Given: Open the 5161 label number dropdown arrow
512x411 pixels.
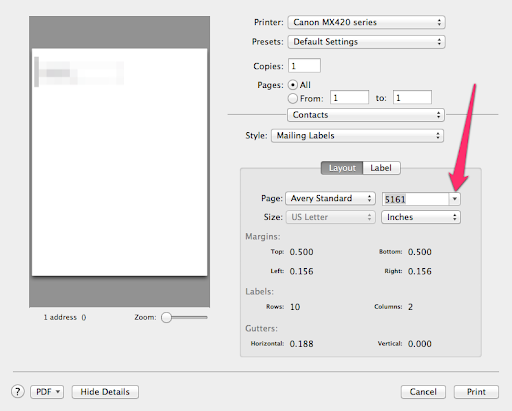Looking at the screenshot, I should click(x=454, y=199).
